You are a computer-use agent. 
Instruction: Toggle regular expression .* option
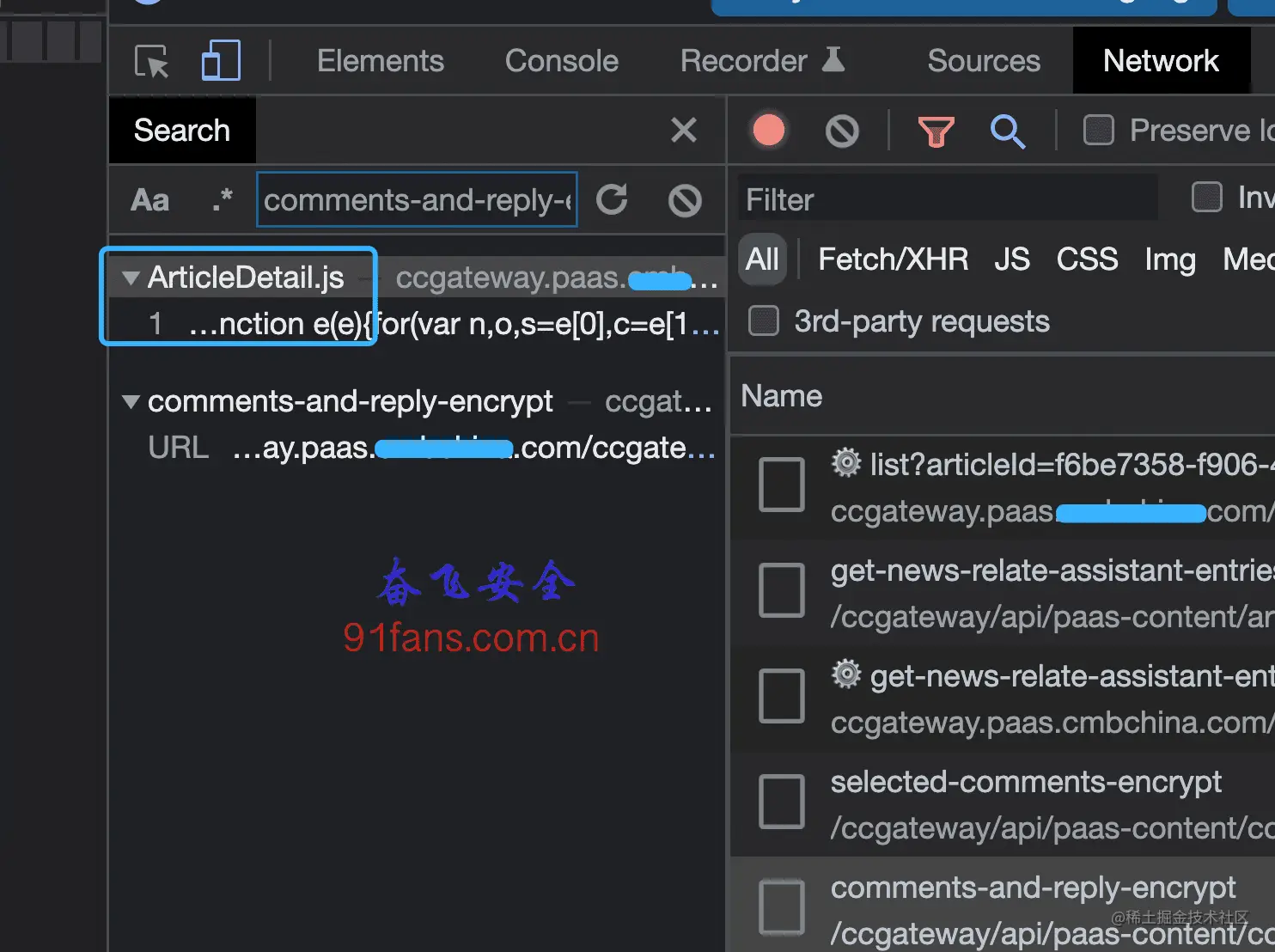tap(223, 200)
